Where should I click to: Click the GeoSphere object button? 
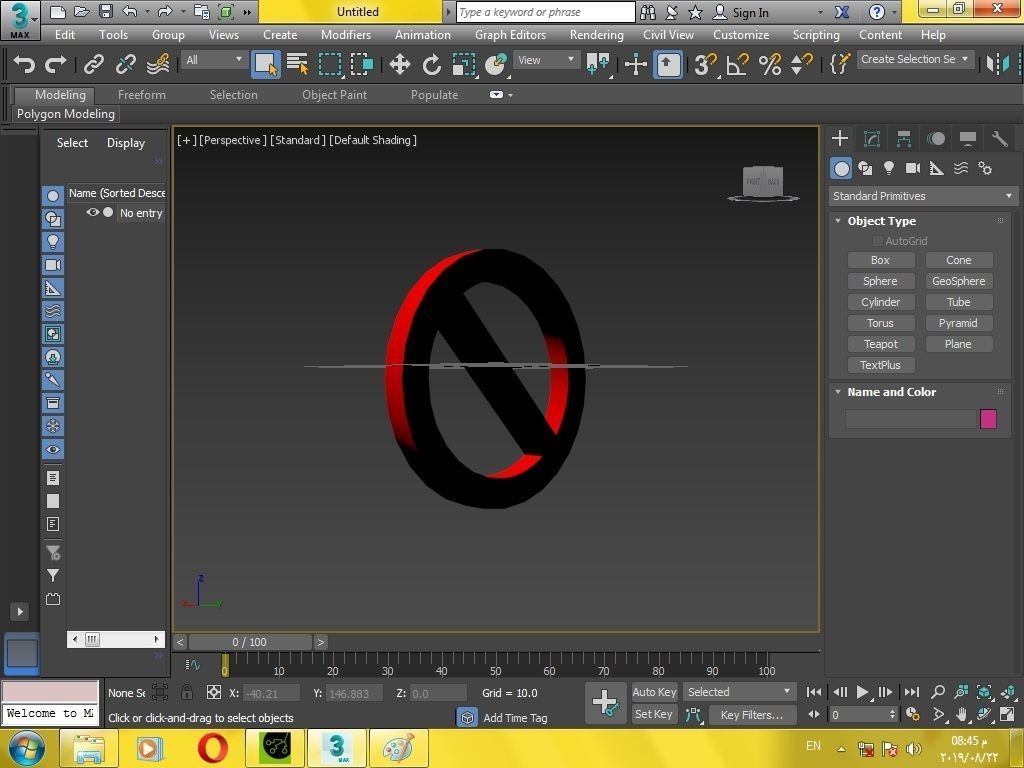(959, 281)
